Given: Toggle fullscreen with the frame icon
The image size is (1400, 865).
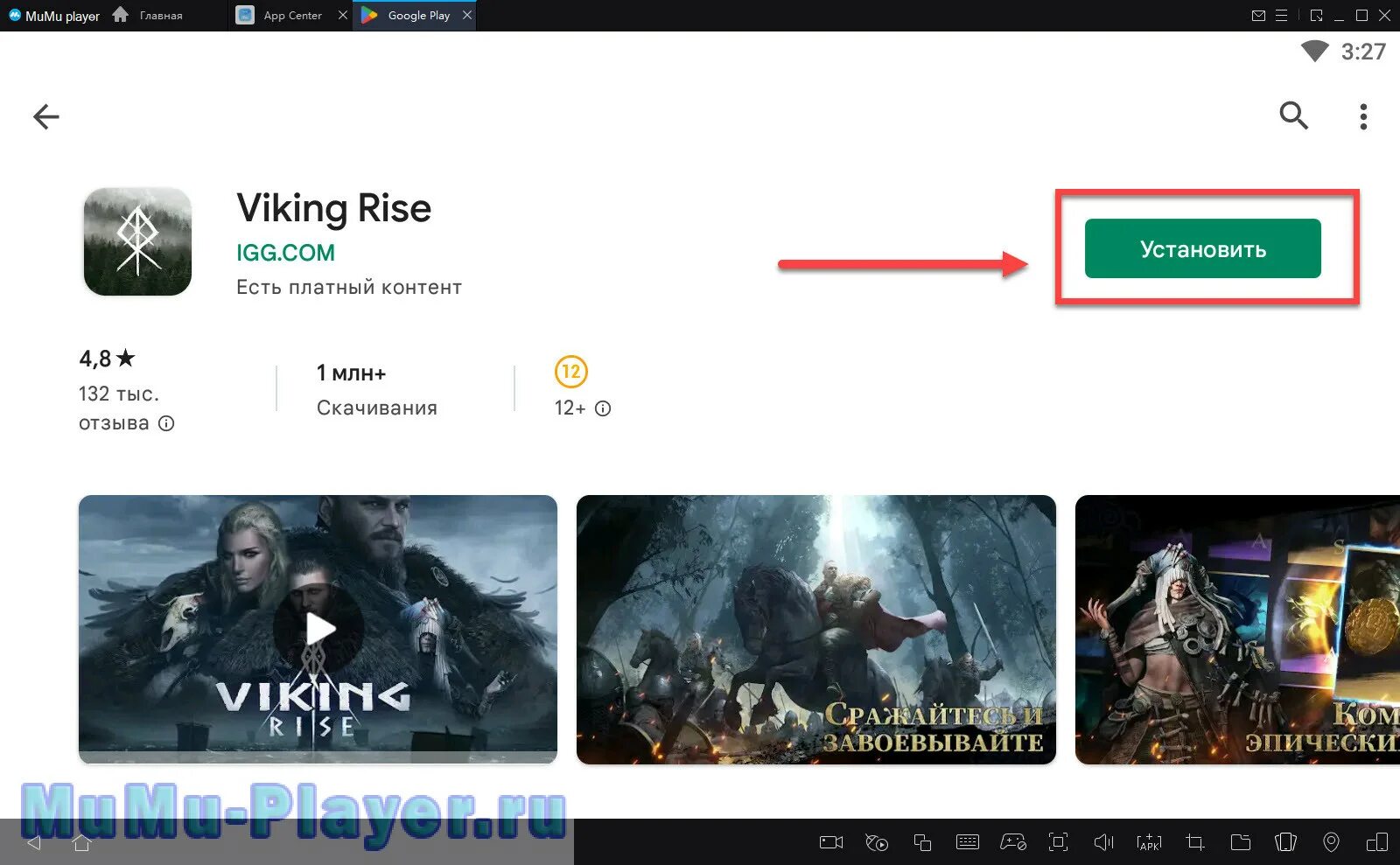Looking at the screenshot, I should pyautogui.click(x=1058, y=842).
